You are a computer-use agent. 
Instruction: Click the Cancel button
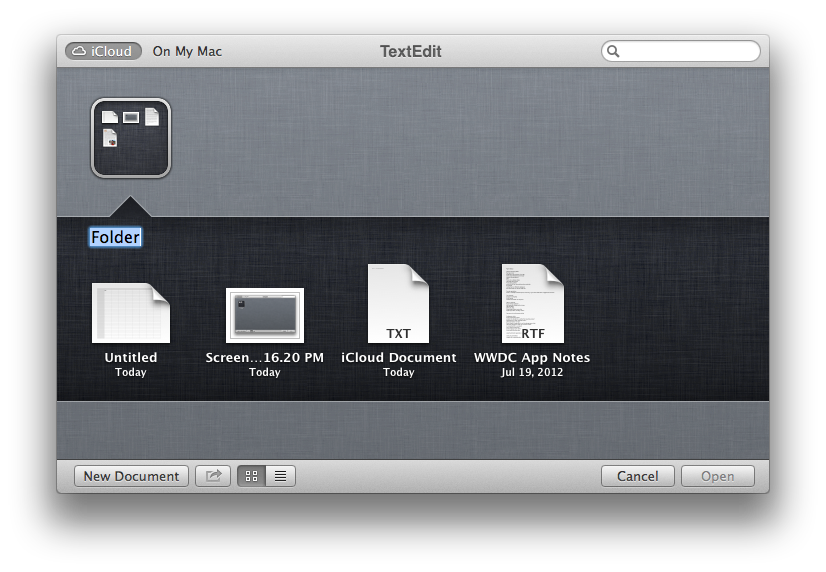pos(637,476)
